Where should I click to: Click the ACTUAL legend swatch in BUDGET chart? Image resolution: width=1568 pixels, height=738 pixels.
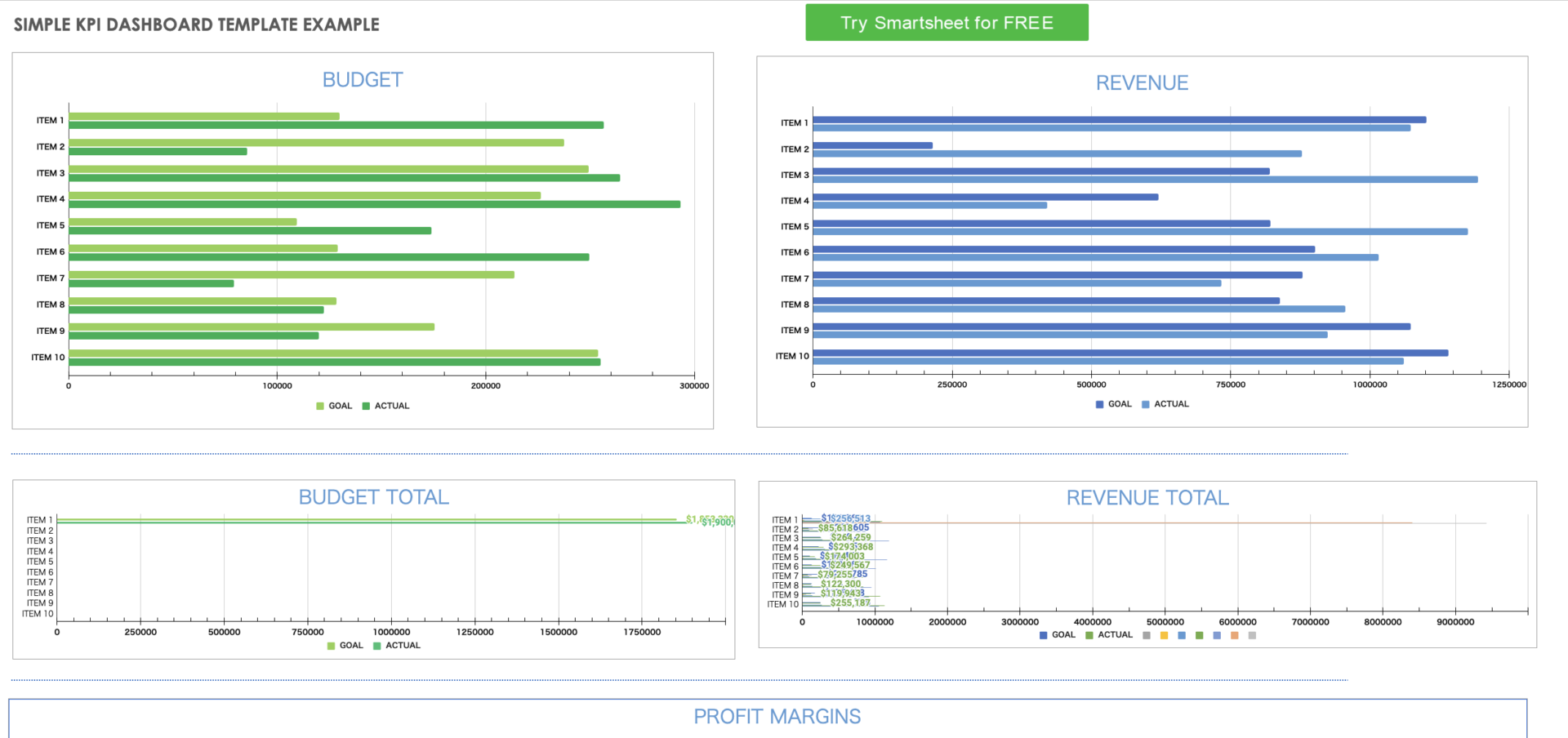pos(365,406)
